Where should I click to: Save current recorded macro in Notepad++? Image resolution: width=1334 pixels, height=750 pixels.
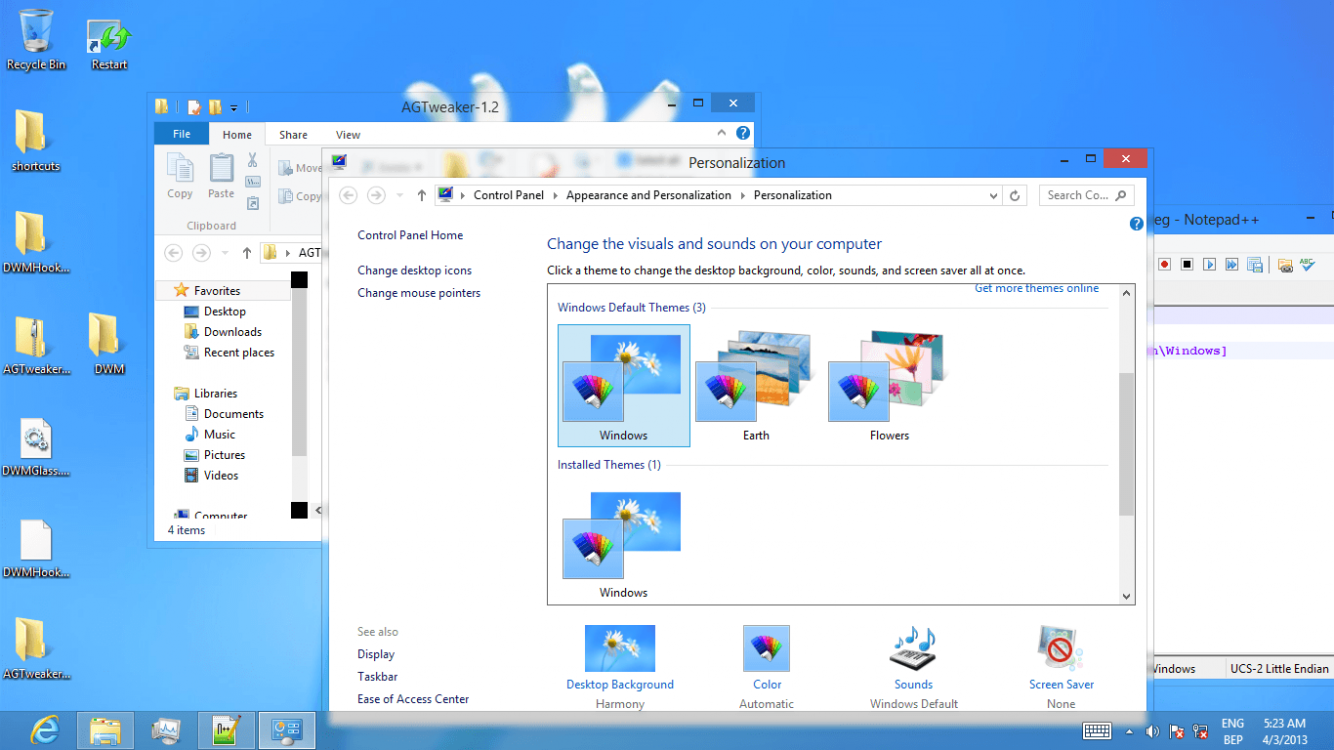(1253, 265)
